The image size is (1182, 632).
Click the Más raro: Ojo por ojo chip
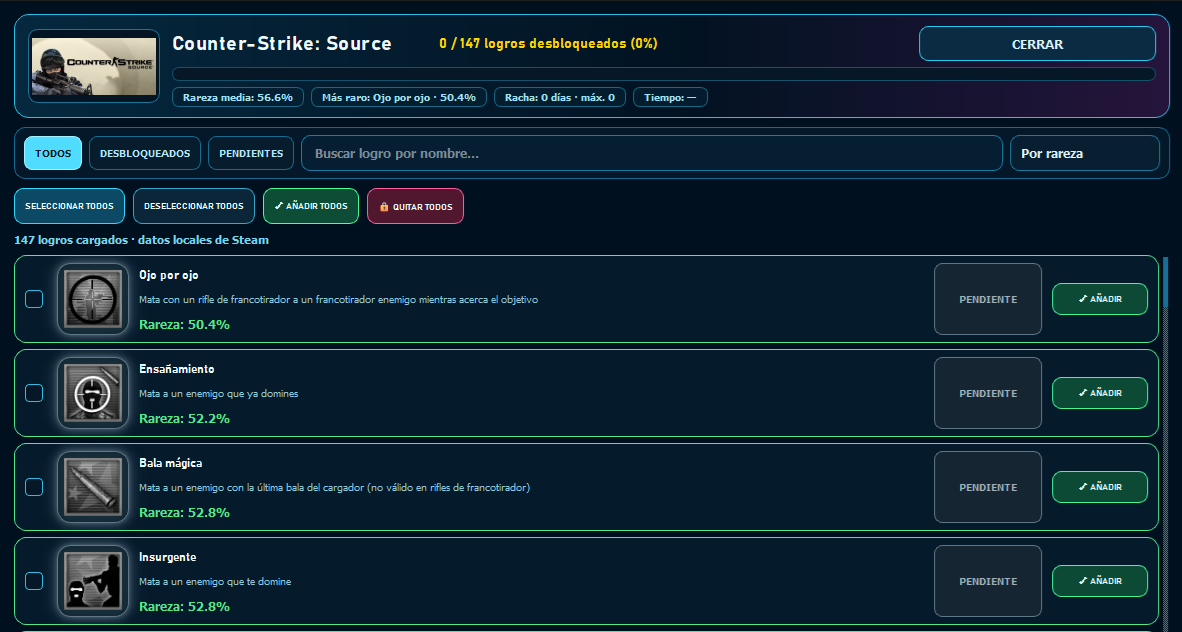tap(399, 97)
